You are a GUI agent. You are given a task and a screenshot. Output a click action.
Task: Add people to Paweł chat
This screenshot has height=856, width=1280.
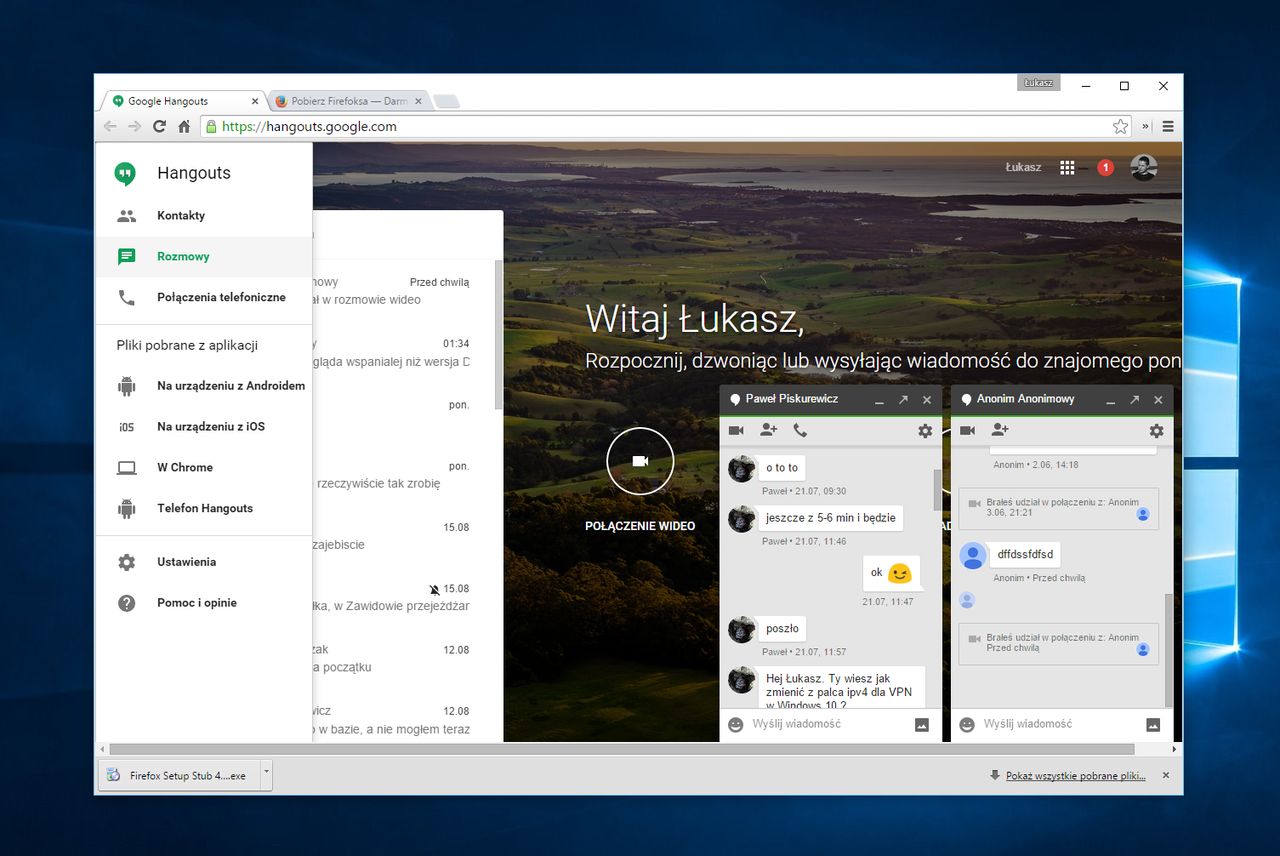tap(768, 430)
